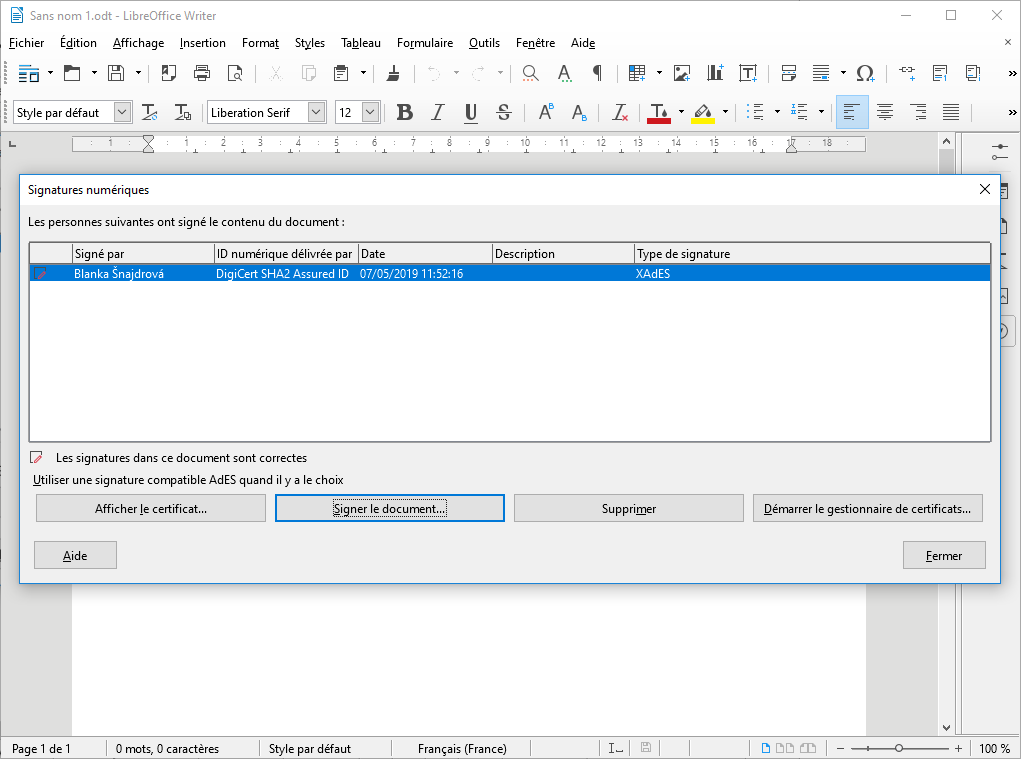Toggle the bulleted list button

[x=755, y=112]
